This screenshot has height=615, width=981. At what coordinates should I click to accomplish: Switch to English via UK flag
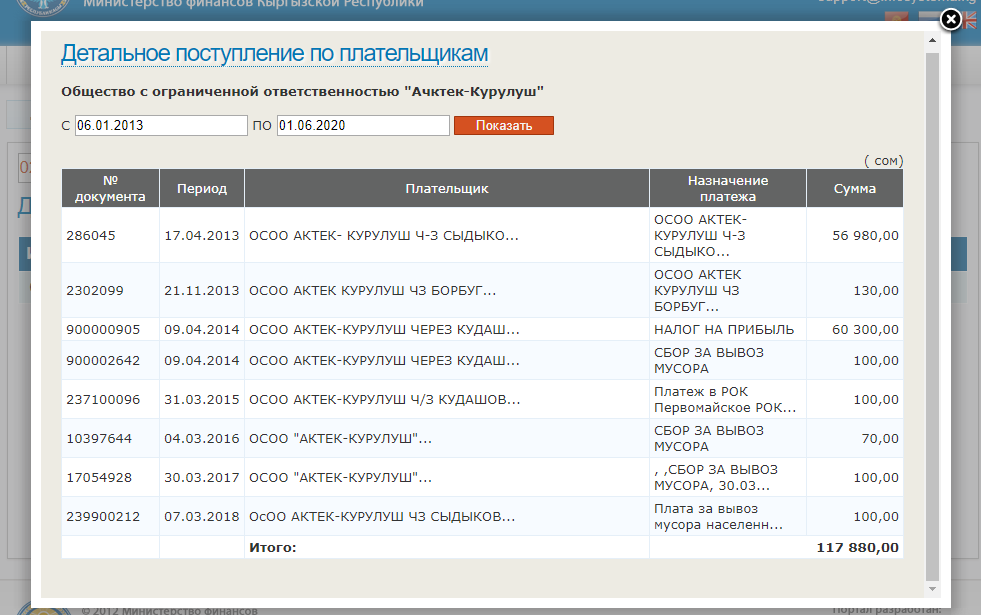tap(970, 19)
